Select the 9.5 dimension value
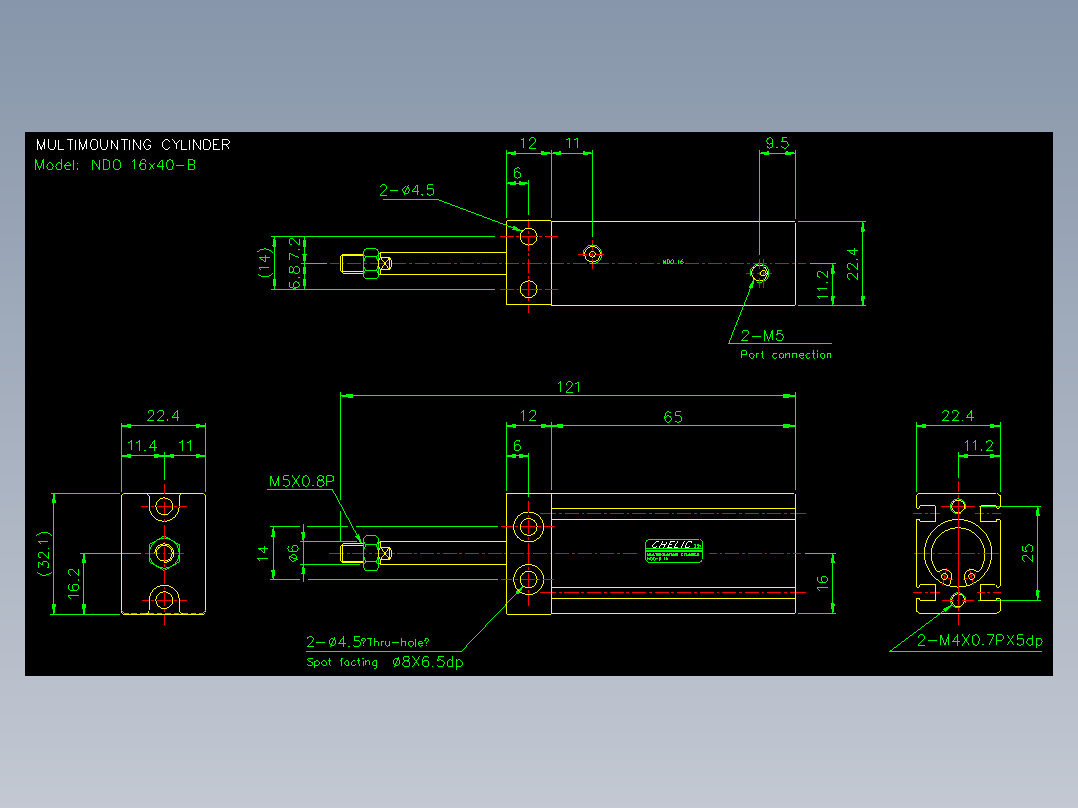This screenshot has width=1078, height=808. pos(777,143)
